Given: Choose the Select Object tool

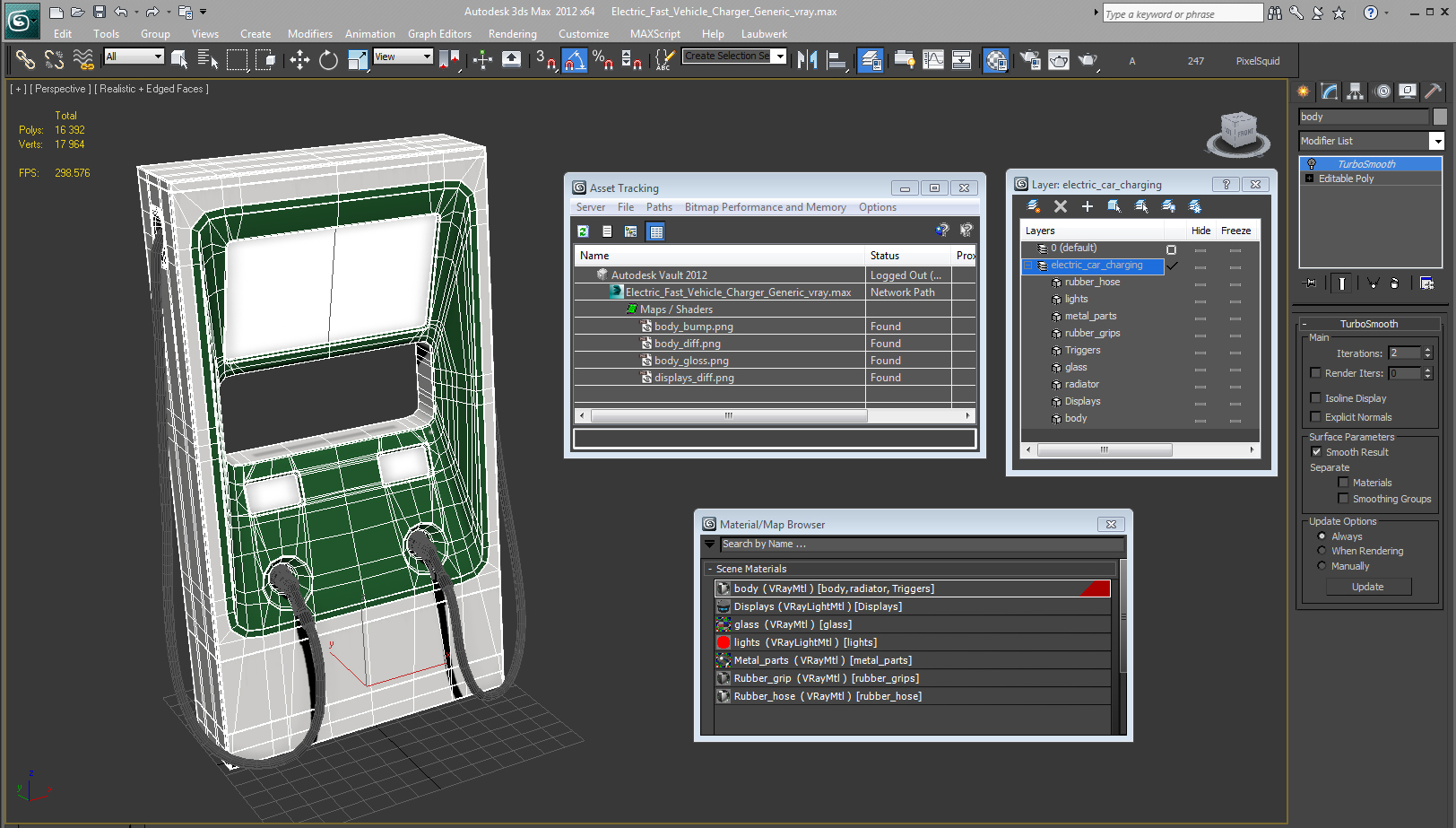Looking at the screenshot, I should 179,60.
